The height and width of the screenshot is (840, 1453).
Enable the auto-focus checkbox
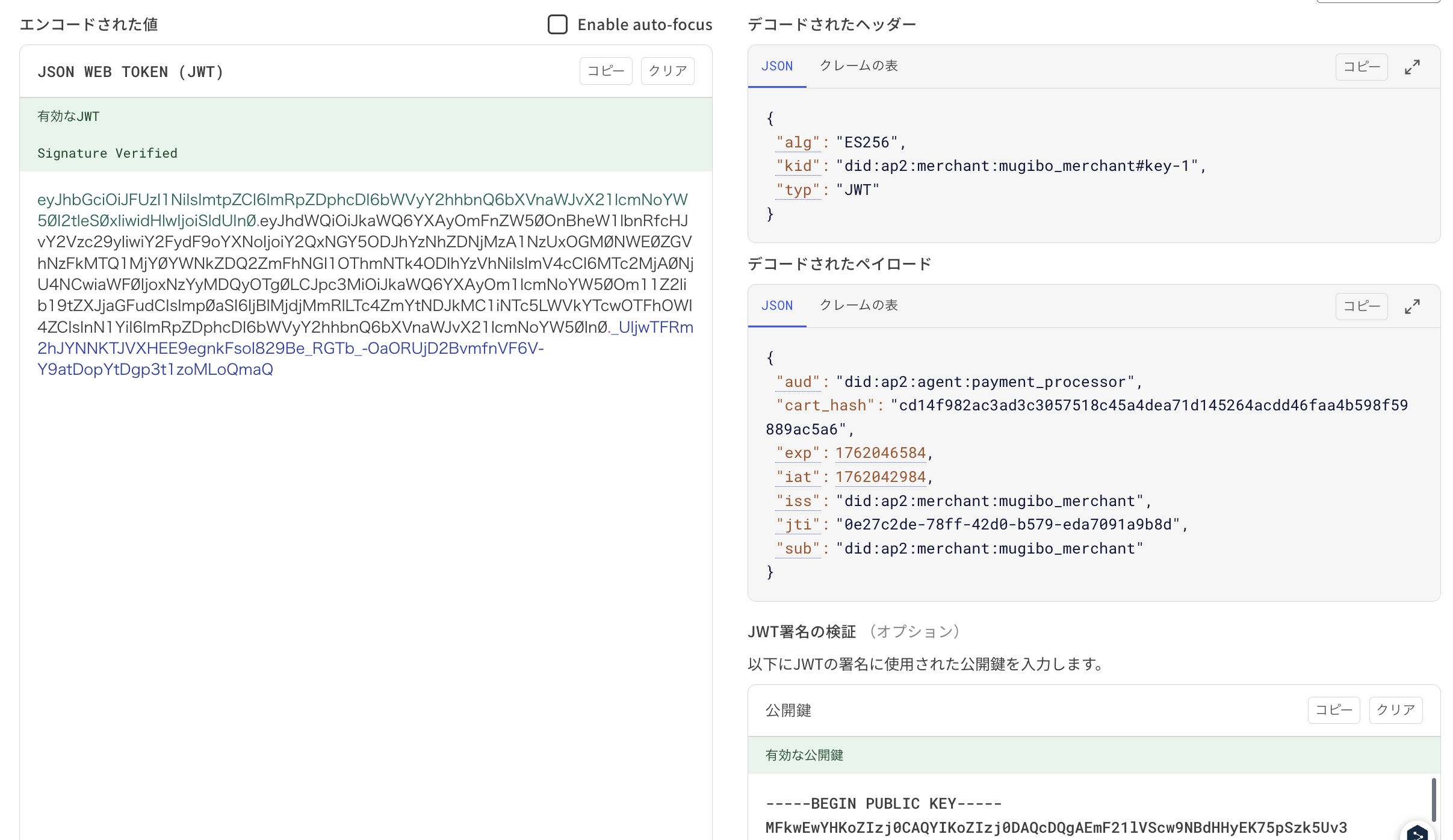tap(557, 25)
